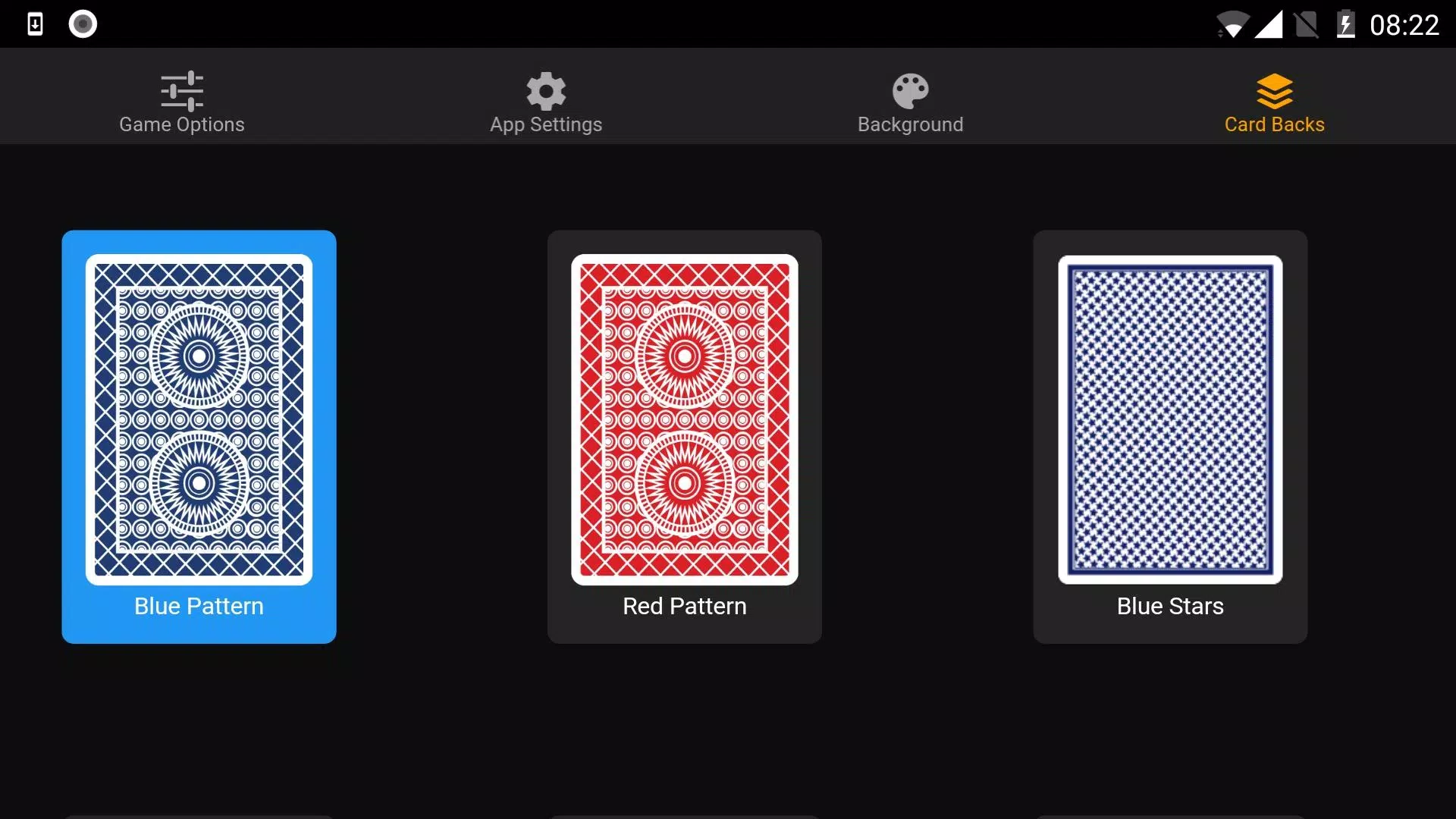Tap the layers stack icon

(x=1274, y=91)
